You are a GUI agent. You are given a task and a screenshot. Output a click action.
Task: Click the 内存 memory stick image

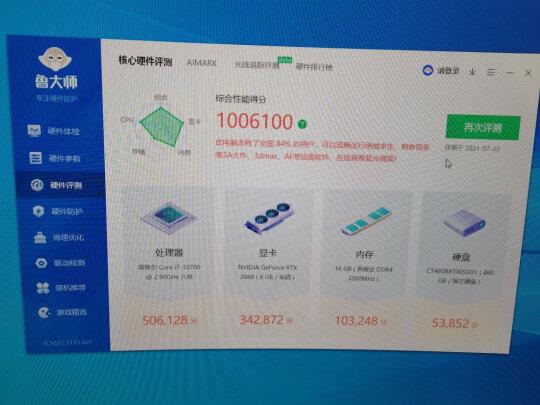(366, 221)
